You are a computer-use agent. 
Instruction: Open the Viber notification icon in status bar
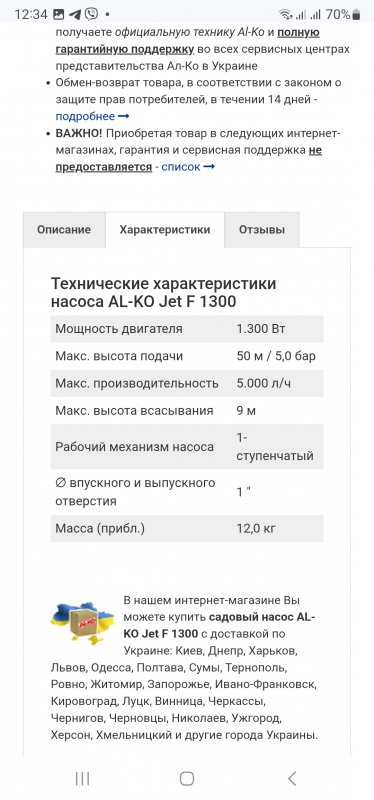[91, 14]
